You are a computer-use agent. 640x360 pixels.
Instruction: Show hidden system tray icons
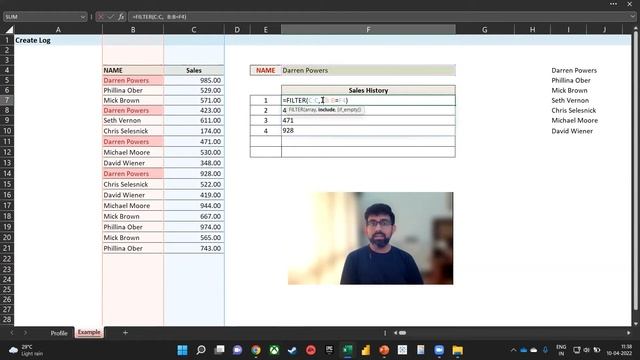513,350
